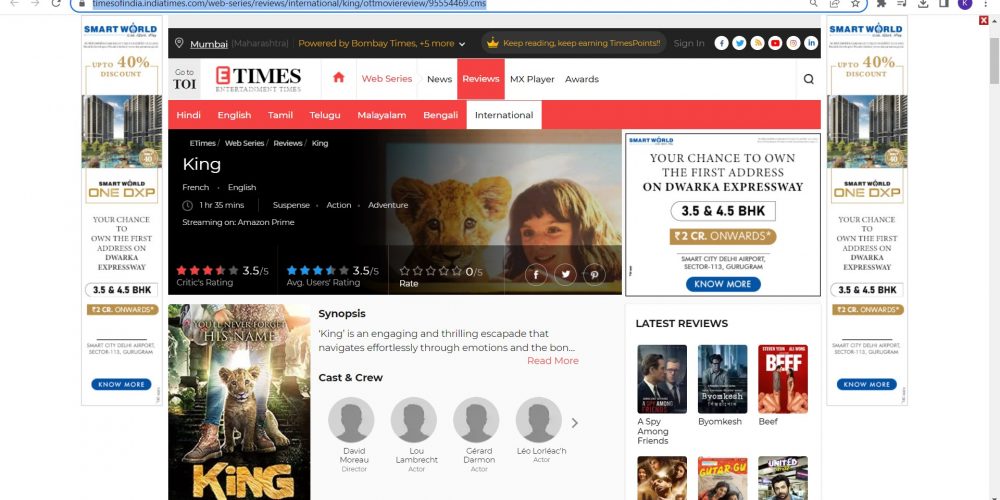Switch to the Bengali reviews tab
Viewport: 1000px width, 500px height.
pyautogui.click(x=440, y=115)
